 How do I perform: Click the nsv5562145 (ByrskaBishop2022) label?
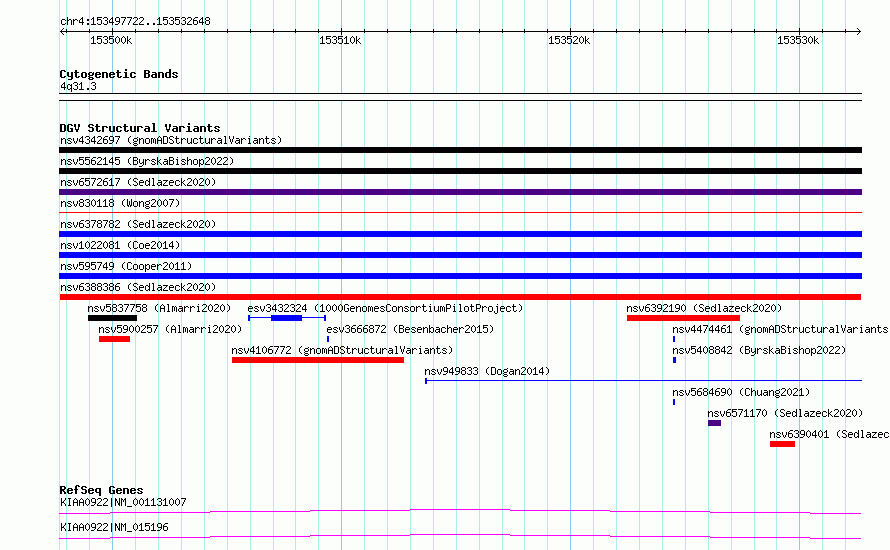coord(147,161)
